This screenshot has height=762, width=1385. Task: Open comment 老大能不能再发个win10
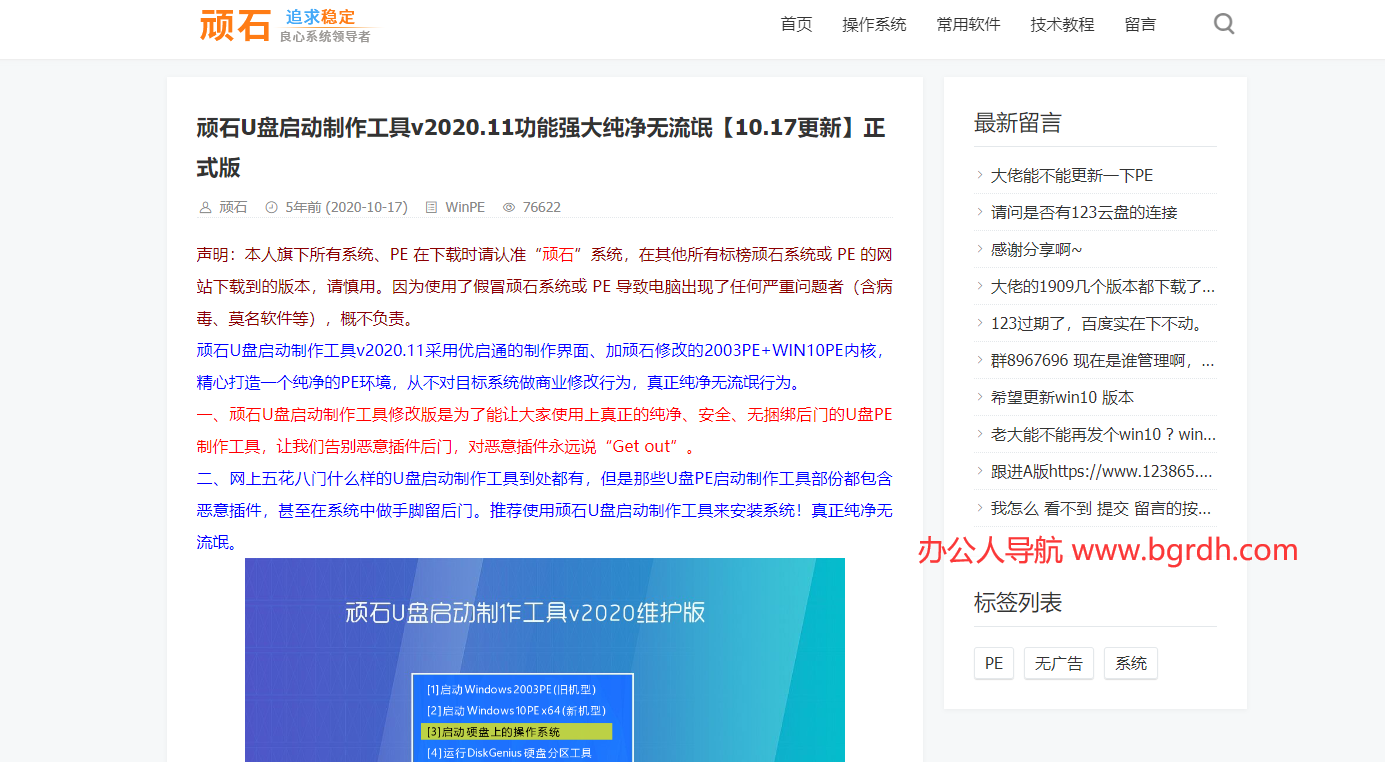point(1103,434)
